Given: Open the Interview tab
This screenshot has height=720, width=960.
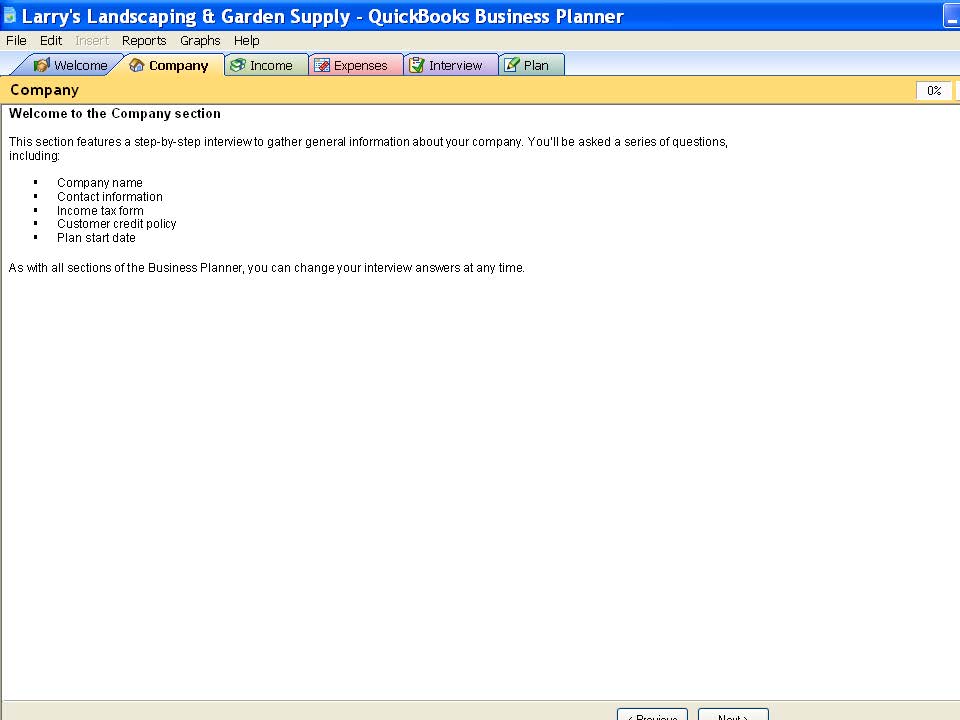Looking at the screenshot, I should (451, 65).
